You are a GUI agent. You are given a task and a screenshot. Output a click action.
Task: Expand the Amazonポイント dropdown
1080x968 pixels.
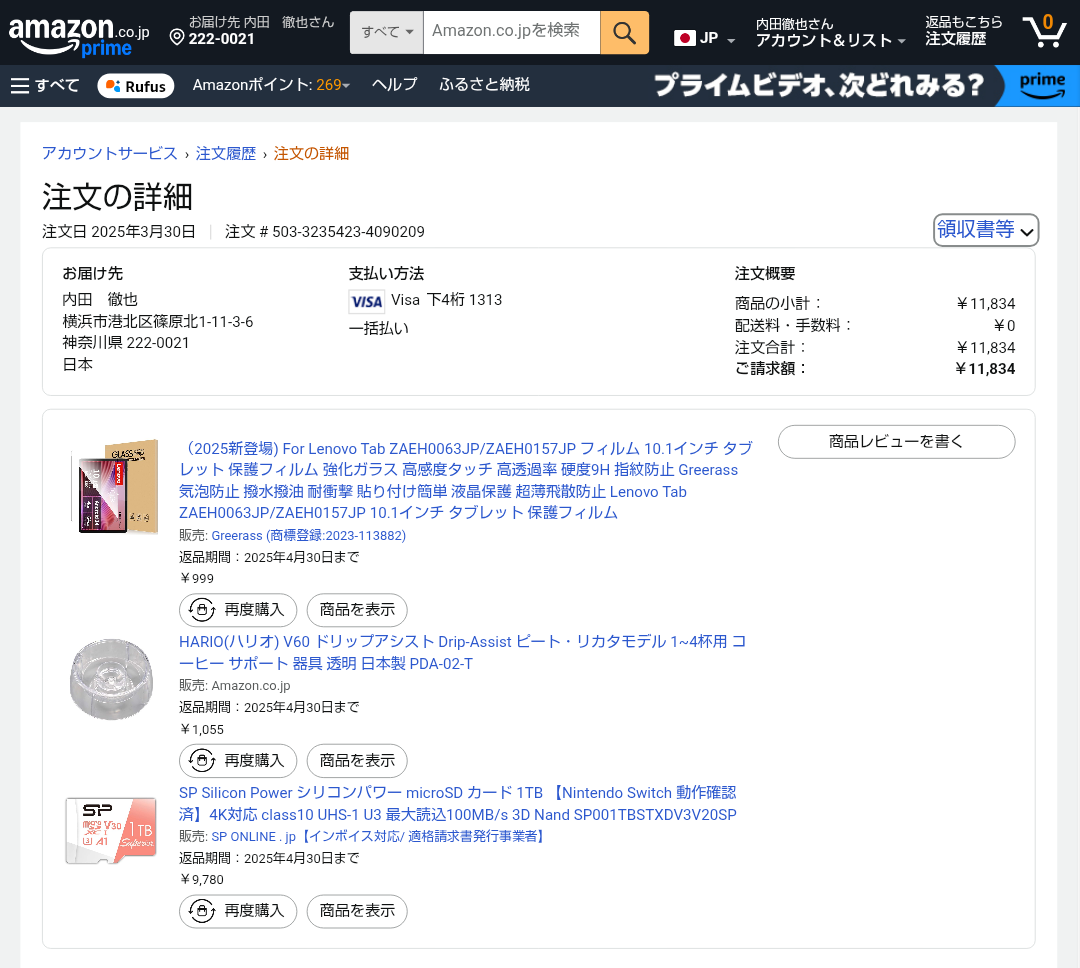tap(271, 86)
